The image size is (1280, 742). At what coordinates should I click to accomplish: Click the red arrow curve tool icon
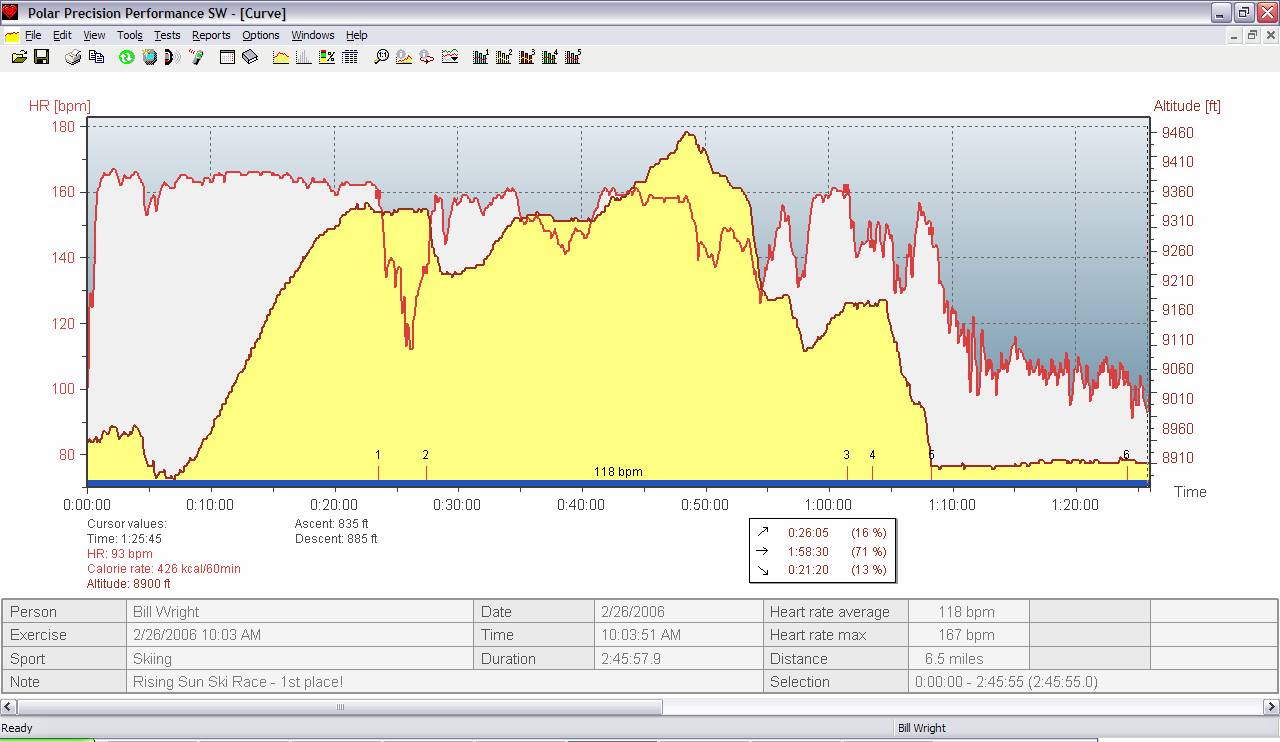(x=427, y=57)
